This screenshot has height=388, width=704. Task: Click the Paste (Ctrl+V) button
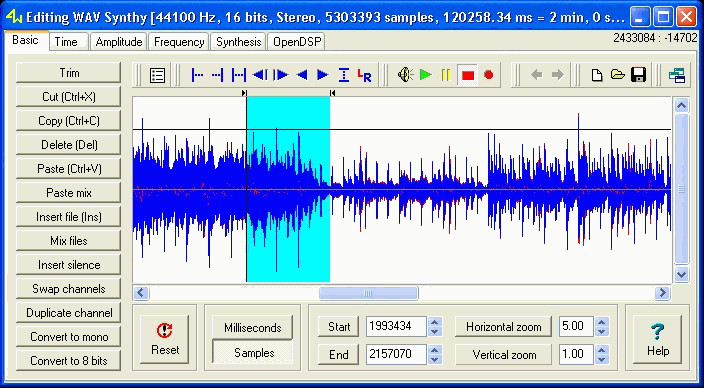(x=69, y=169)
